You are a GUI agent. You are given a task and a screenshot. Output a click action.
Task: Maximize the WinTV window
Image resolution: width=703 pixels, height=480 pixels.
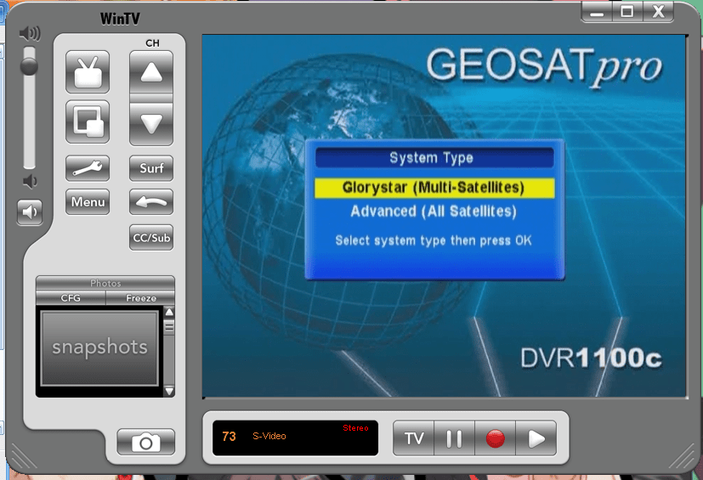coord(627,11)
